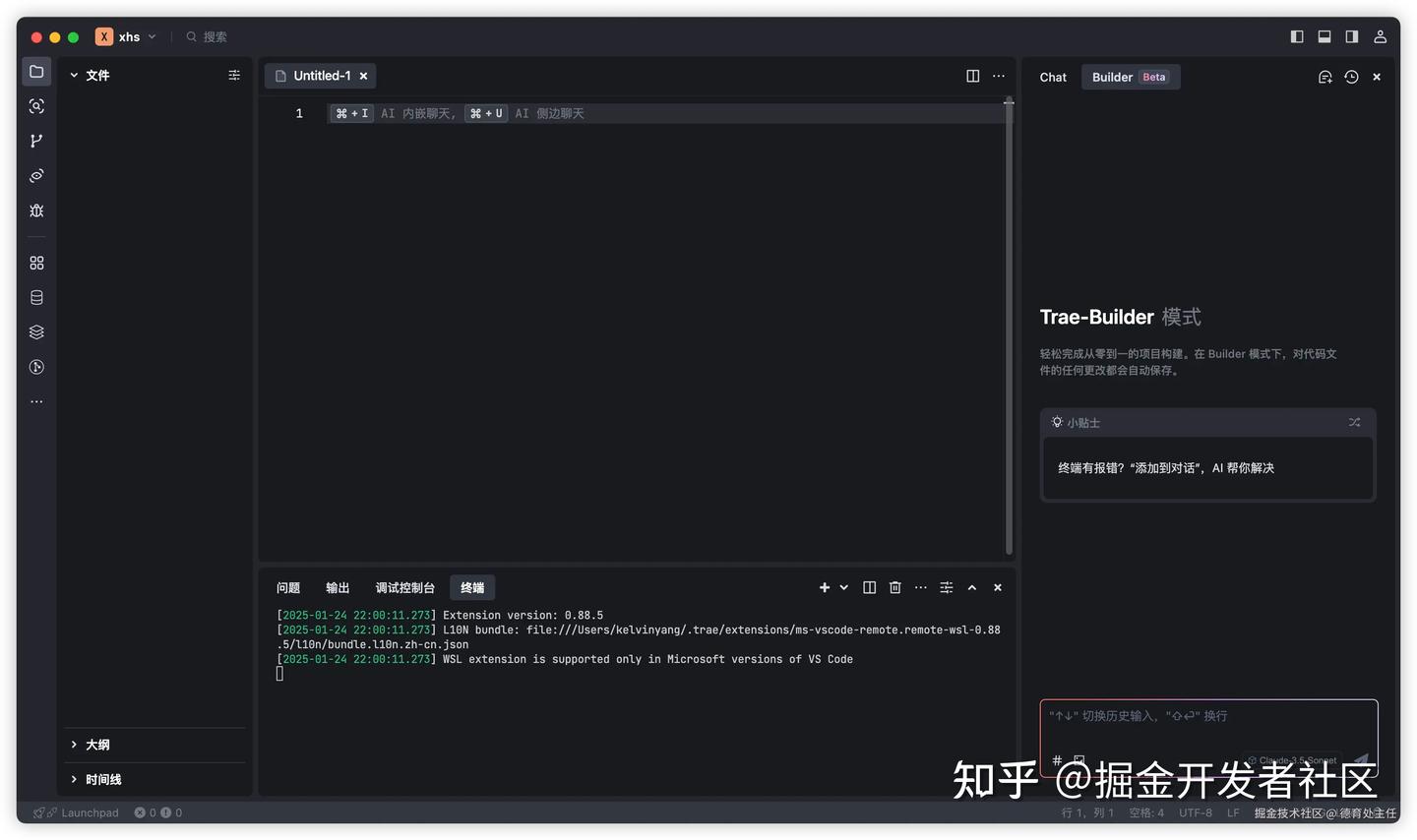Open the Run and Debug bug icon

[36, 210]
